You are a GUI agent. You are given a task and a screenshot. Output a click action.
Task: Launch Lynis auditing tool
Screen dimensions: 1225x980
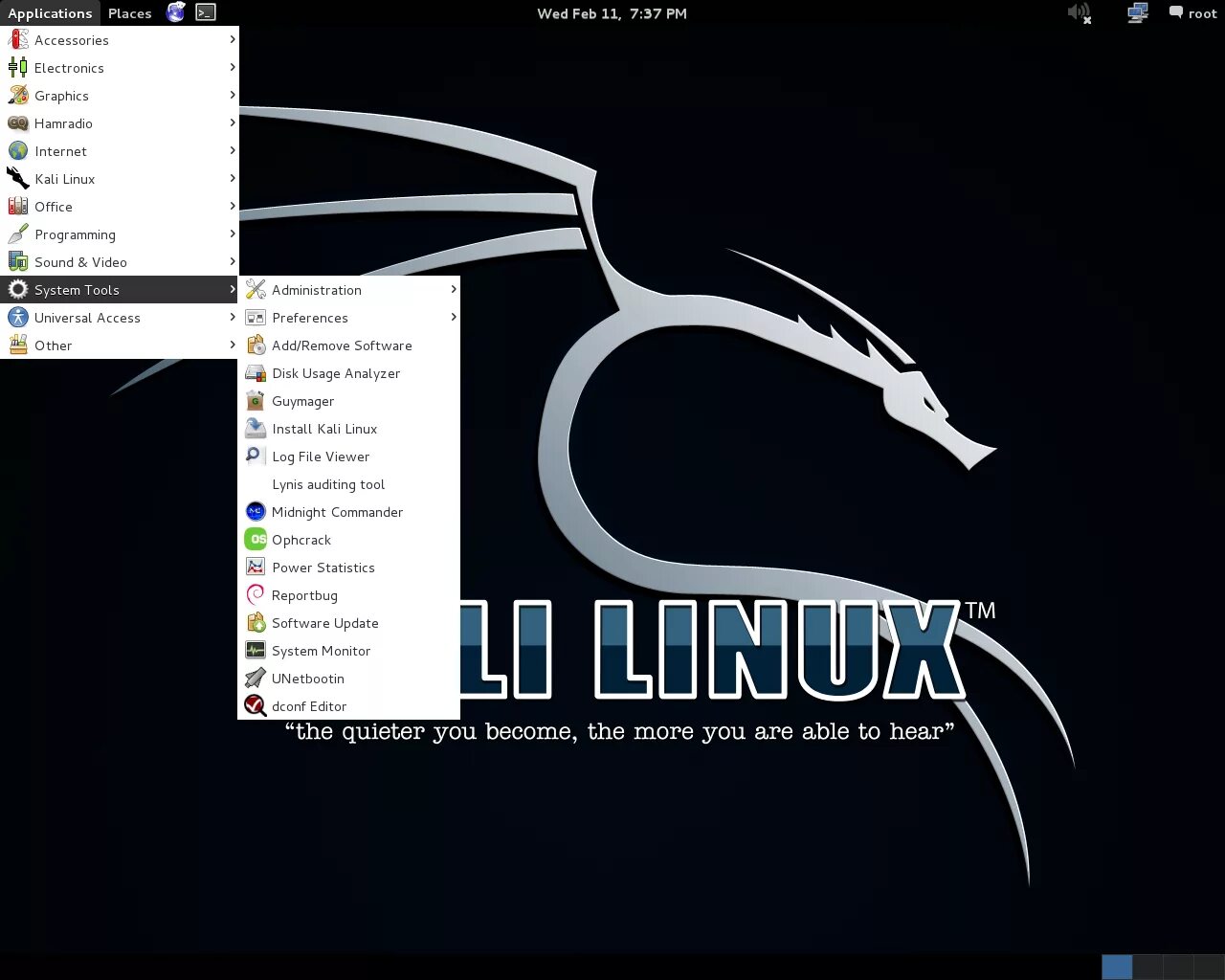pyautogui.click(x=349, y=484)
